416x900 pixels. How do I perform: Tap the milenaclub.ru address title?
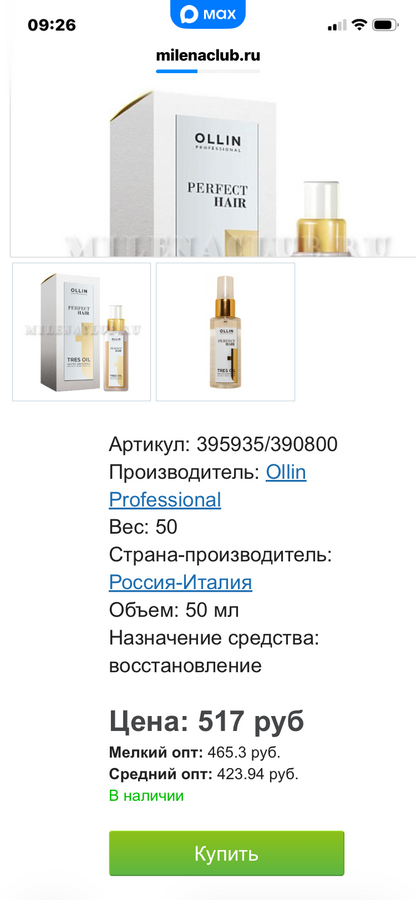pos(208,56)
